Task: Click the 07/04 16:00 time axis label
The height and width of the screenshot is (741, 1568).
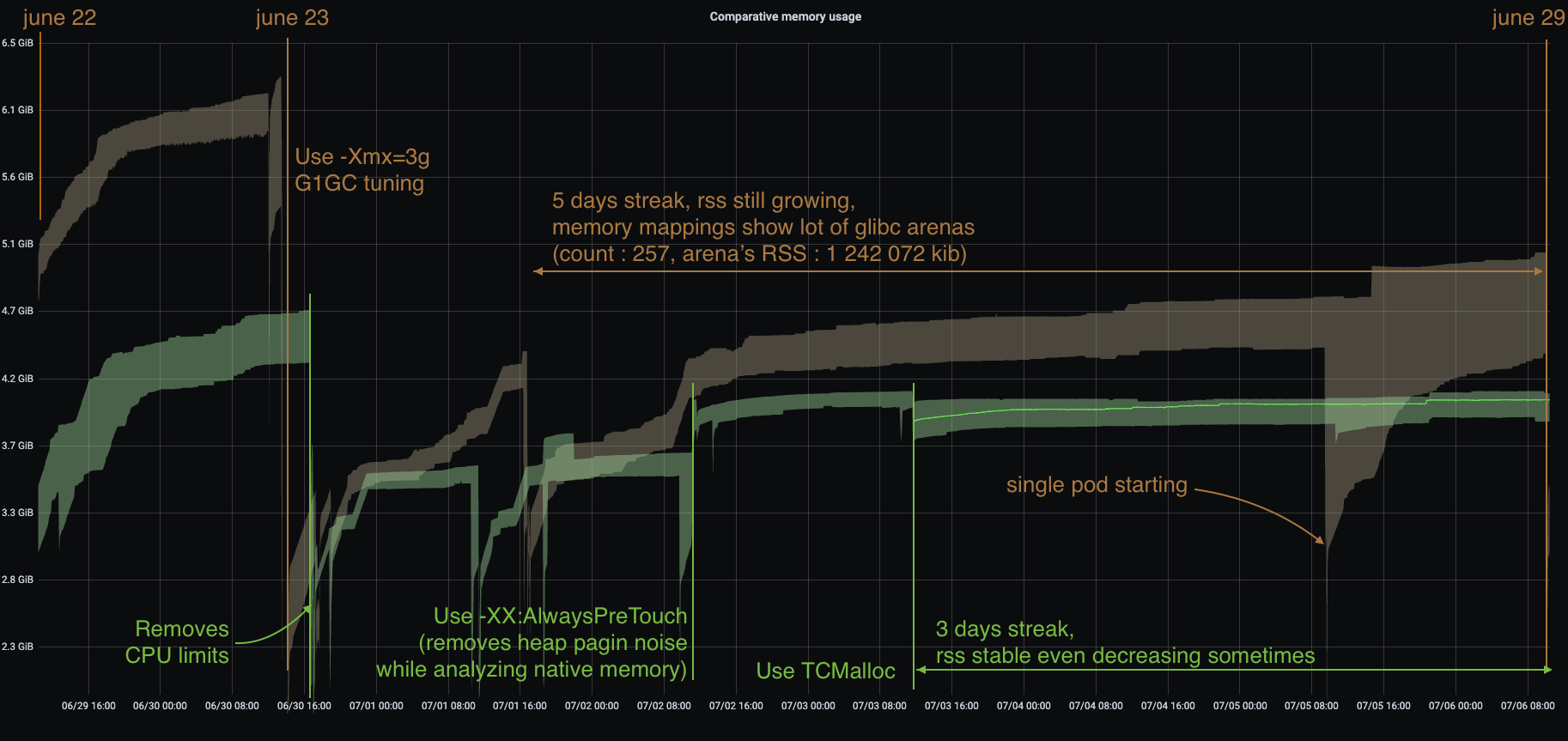Action: [x=1168, y=706]
